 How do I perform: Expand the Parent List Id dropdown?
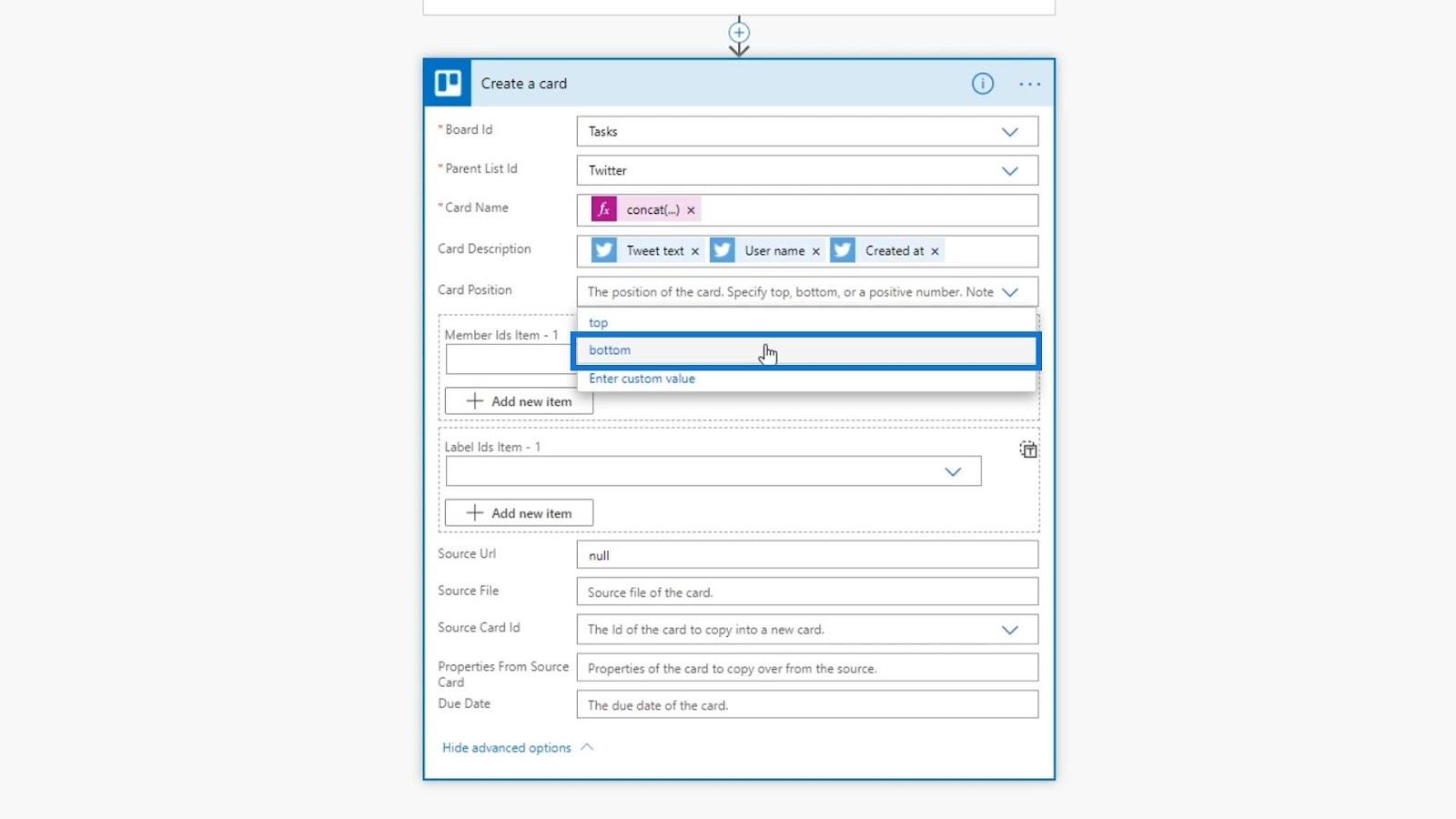pyautogui.click(x=1009, y=171)
